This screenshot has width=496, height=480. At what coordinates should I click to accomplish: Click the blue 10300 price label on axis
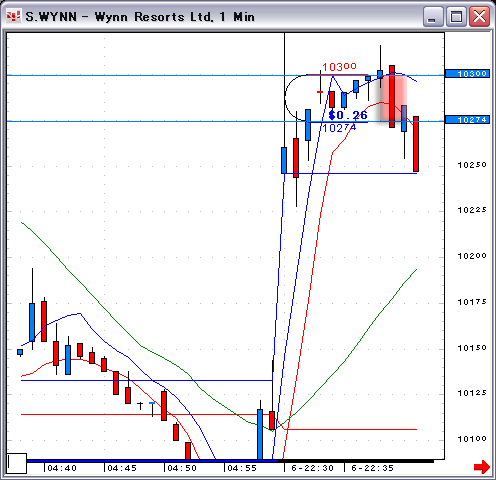tap(467, 74)
